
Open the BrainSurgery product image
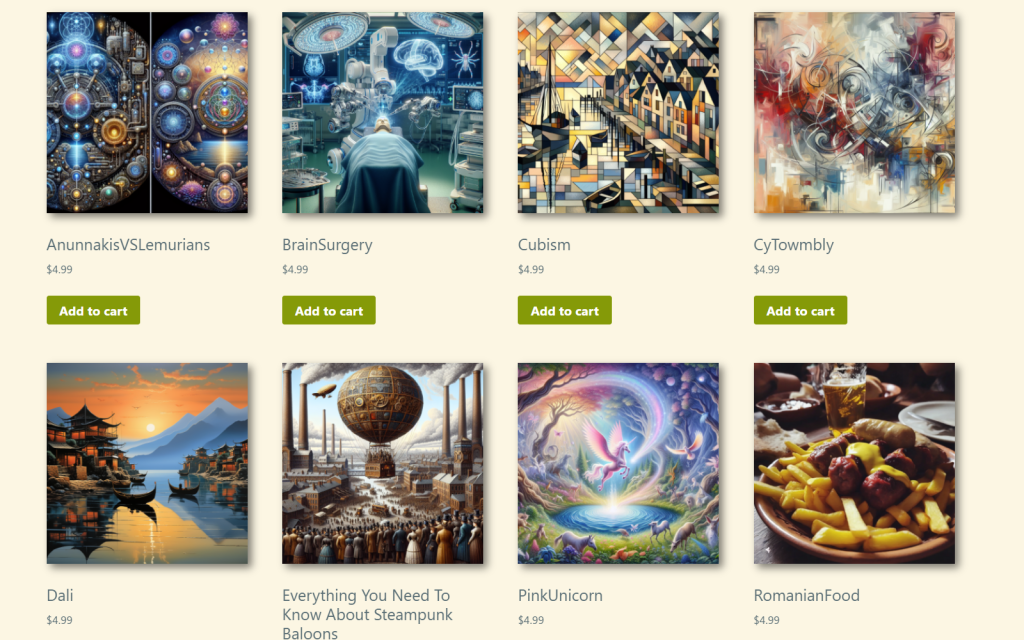click(x=383, y=112)
